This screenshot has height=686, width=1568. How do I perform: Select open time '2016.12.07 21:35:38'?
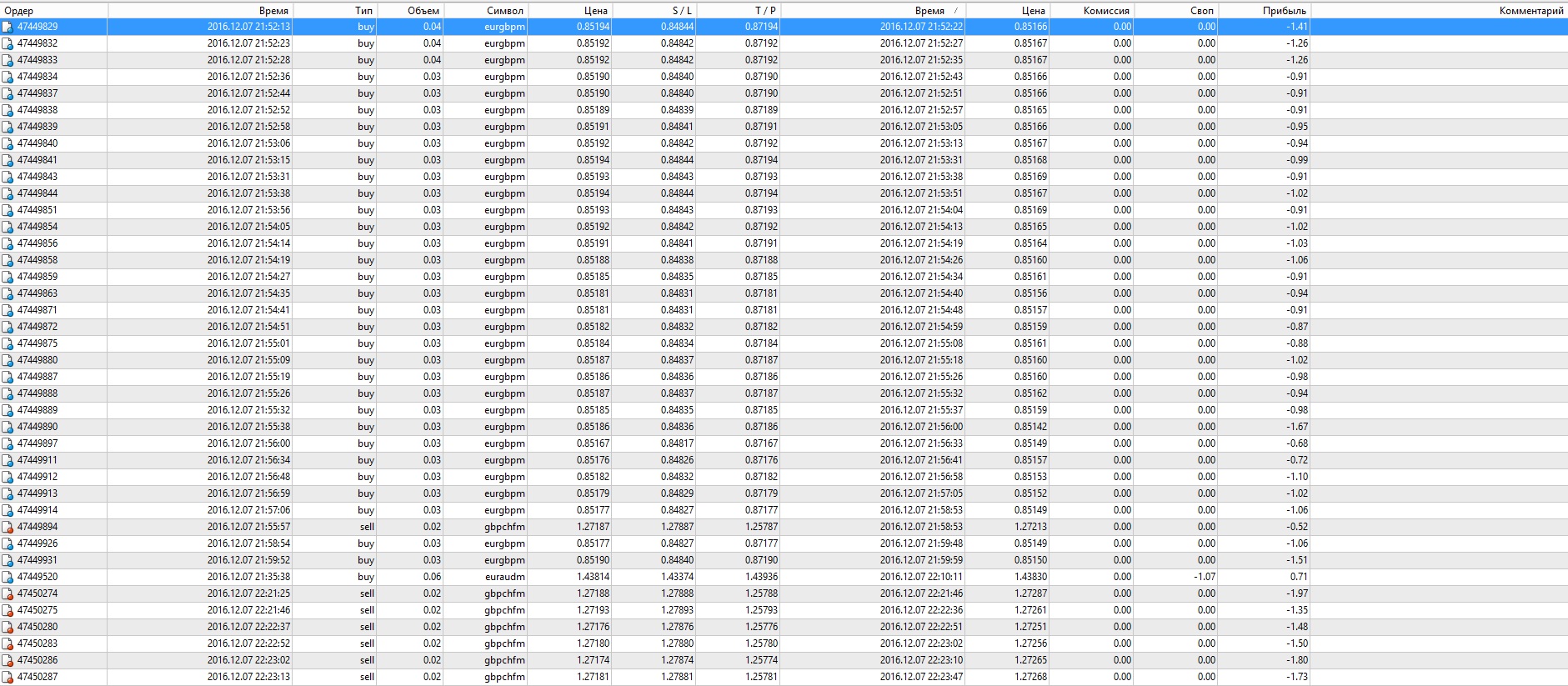(248, 577)
